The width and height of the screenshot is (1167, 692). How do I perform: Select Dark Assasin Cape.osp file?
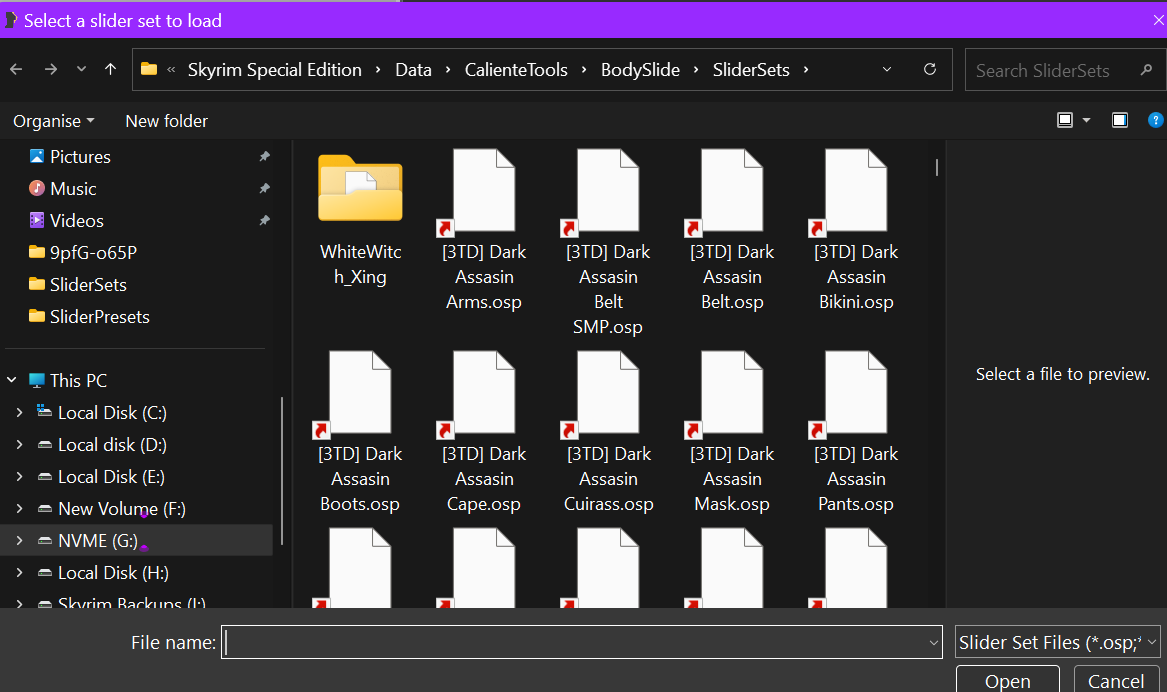pyautogui.click(x=484, y=433)
